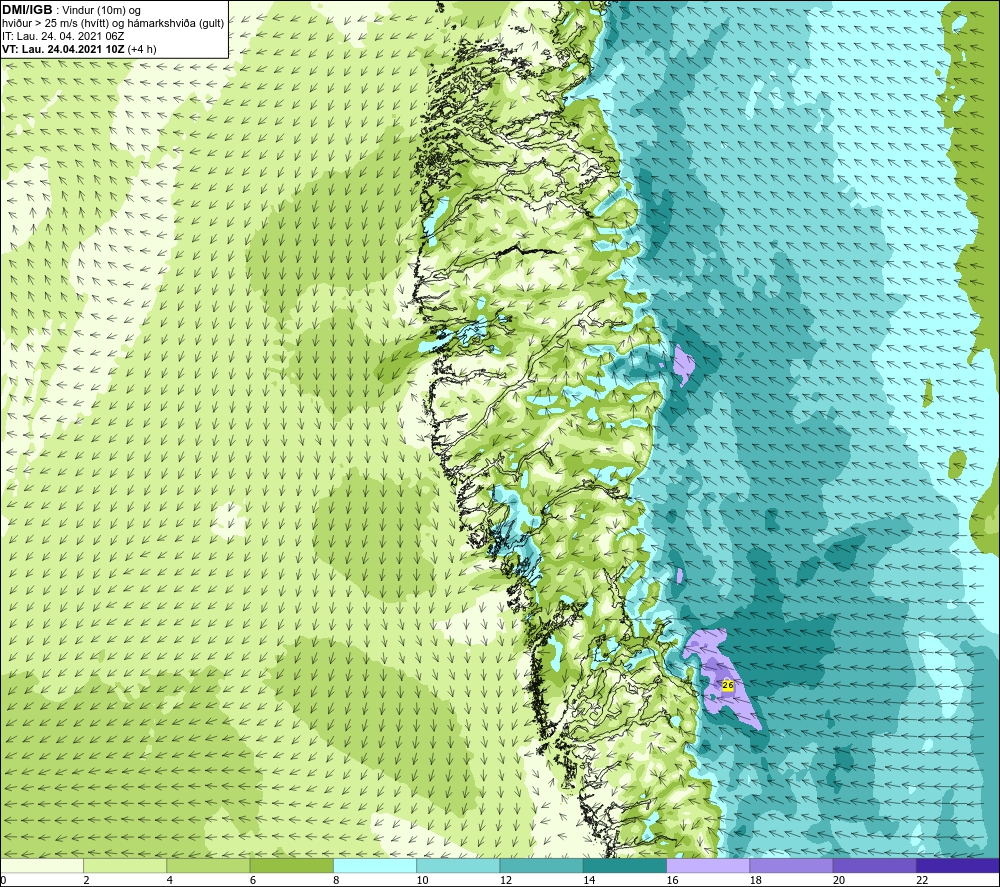
Task: Pick the 8–10 m/s light cyan swatch
Action: click(375, 865)
